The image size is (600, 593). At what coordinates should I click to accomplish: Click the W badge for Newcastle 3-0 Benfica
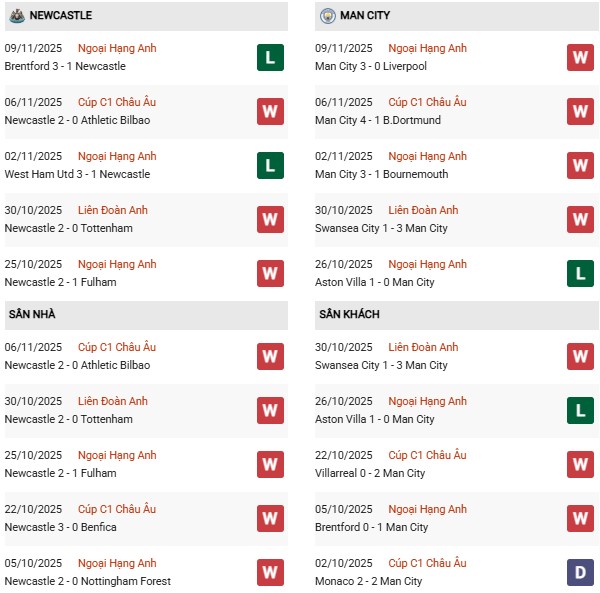tap(270, 518)
